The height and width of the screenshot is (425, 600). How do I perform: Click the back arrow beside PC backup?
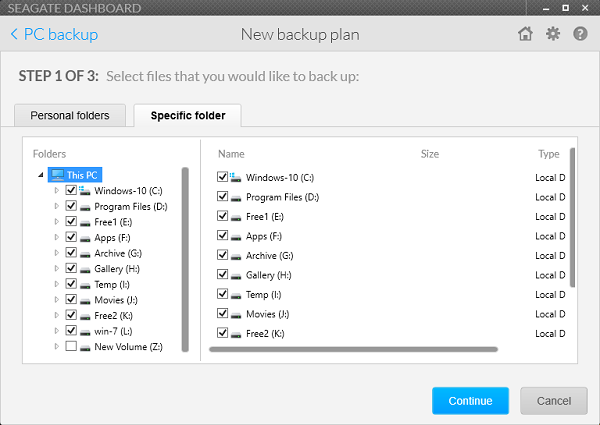(x=14, y=34)
